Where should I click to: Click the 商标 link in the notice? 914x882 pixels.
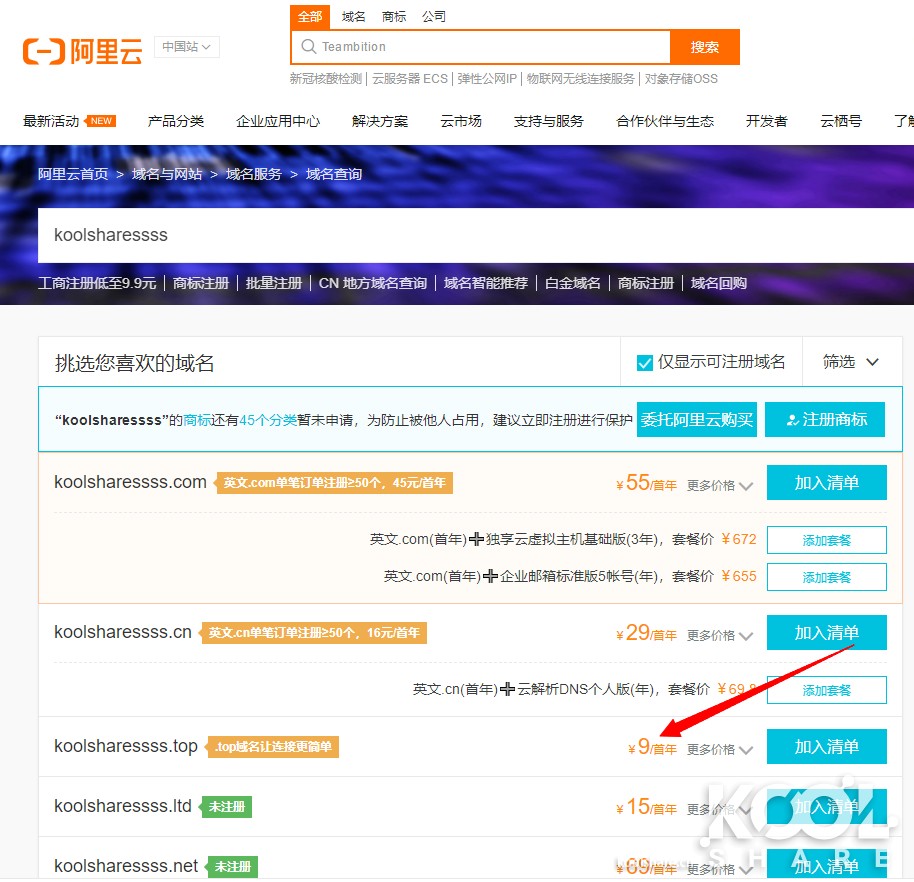pyautogui.click(x=197, y=420)
